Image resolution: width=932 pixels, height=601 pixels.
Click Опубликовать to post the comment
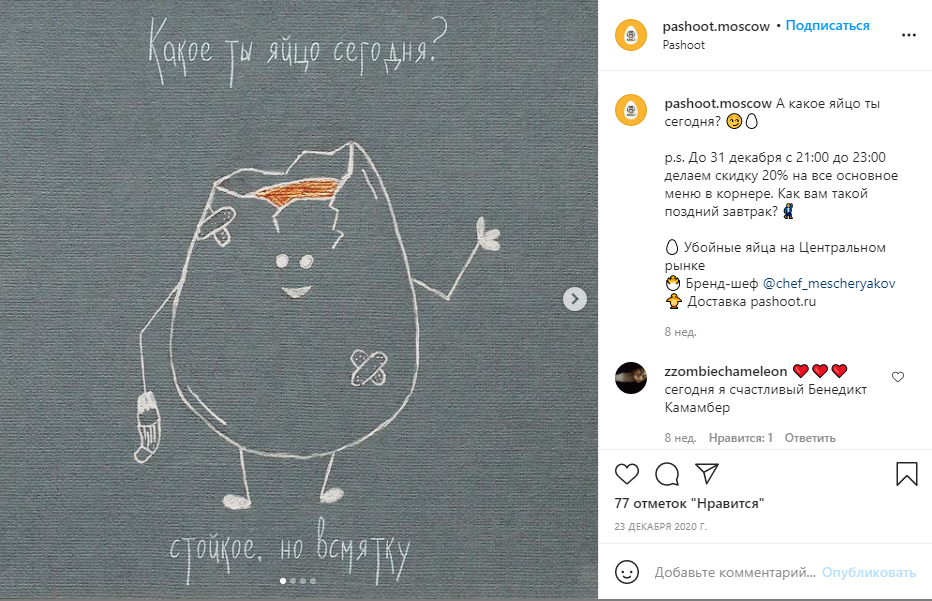pos(868,572)
